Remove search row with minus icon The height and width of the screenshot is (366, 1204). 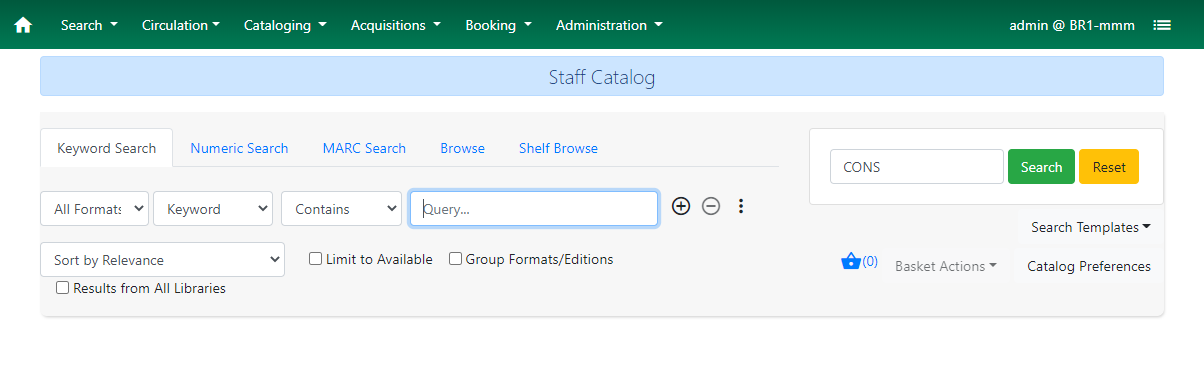pos(711,206)
